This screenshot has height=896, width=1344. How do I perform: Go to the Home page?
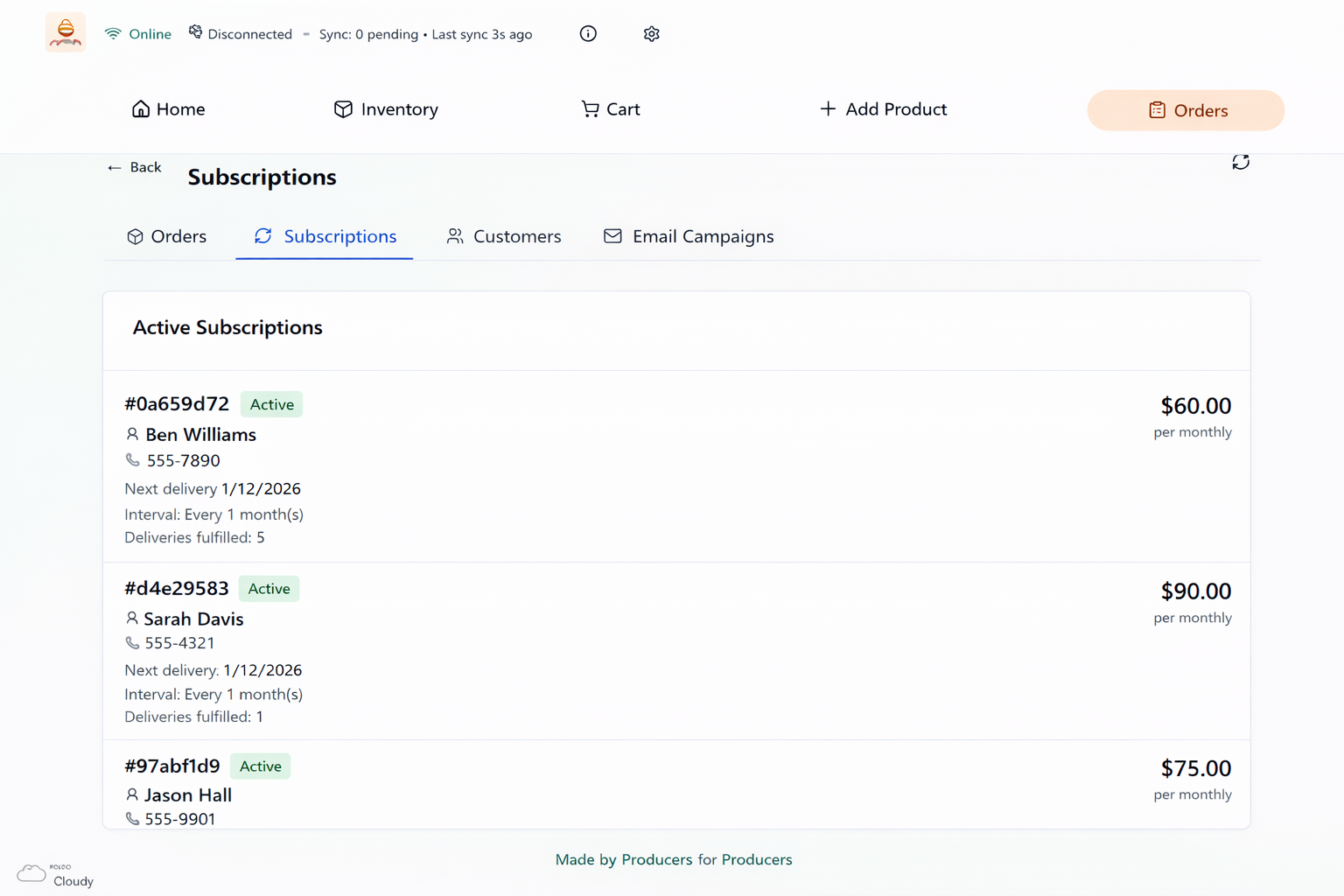[168, 109]
